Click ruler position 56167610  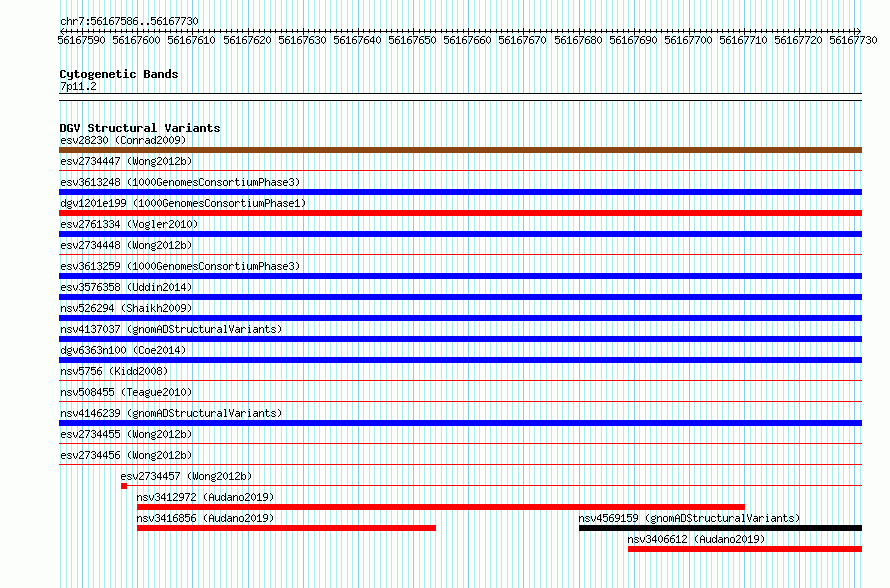(191, 40)
